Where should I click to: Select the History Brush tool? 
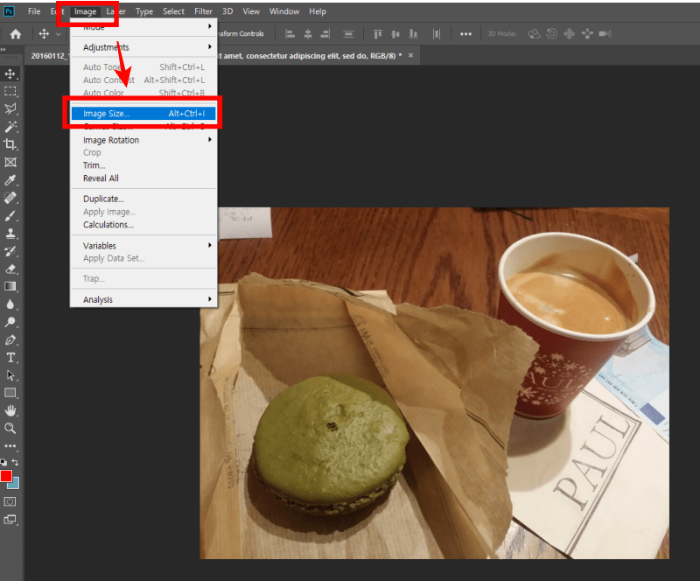click(10, 251)
